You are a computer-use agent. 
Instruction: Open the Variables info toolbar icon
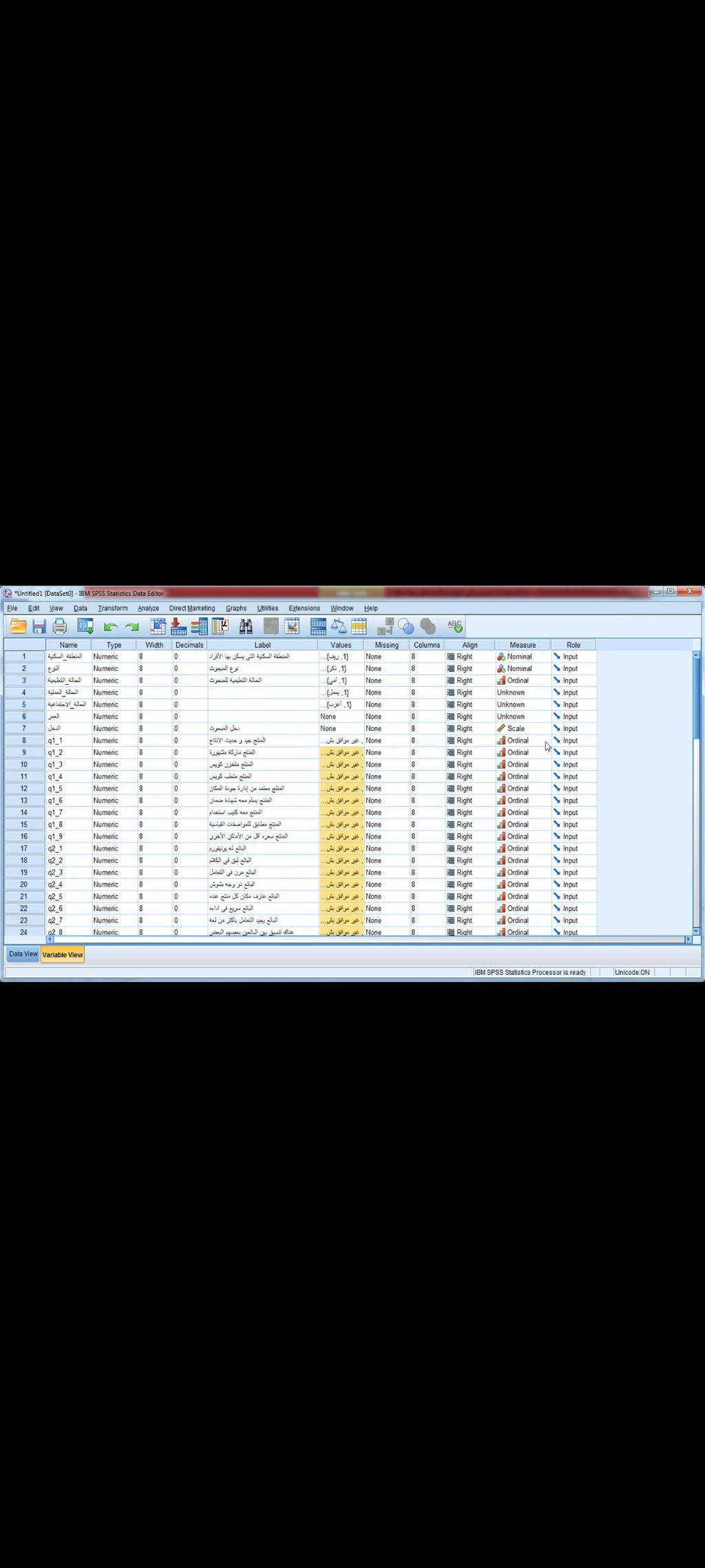pos(200,626)
